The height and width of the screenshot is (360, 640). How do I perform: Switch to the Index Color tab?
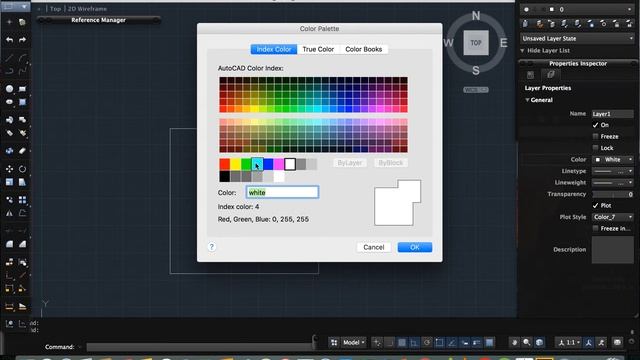tap(274, 49)
